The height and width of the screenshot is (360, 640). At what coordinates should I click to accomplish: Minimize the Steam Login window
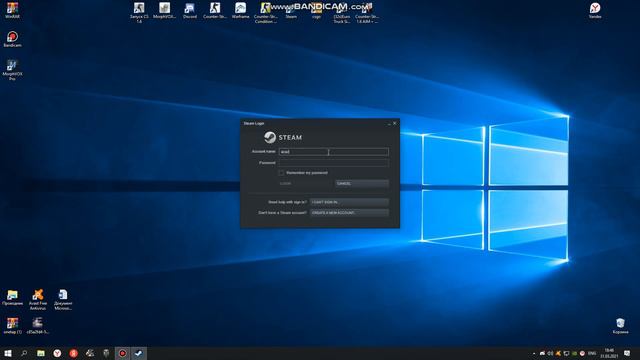[389, 123]
